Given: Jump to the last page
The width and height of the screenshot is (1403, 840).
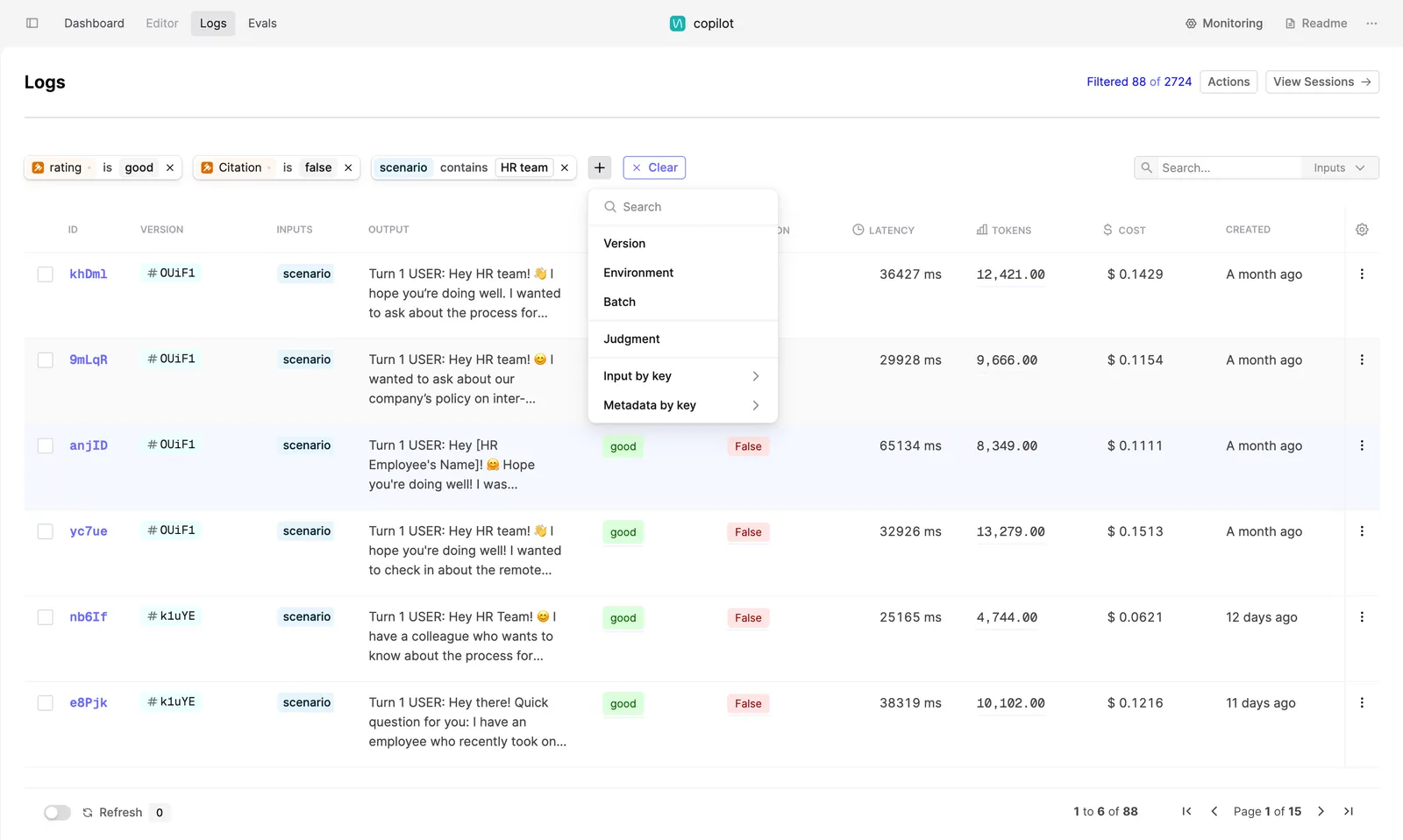Looking at the screenshot, I should click(x=1349, y=812).
